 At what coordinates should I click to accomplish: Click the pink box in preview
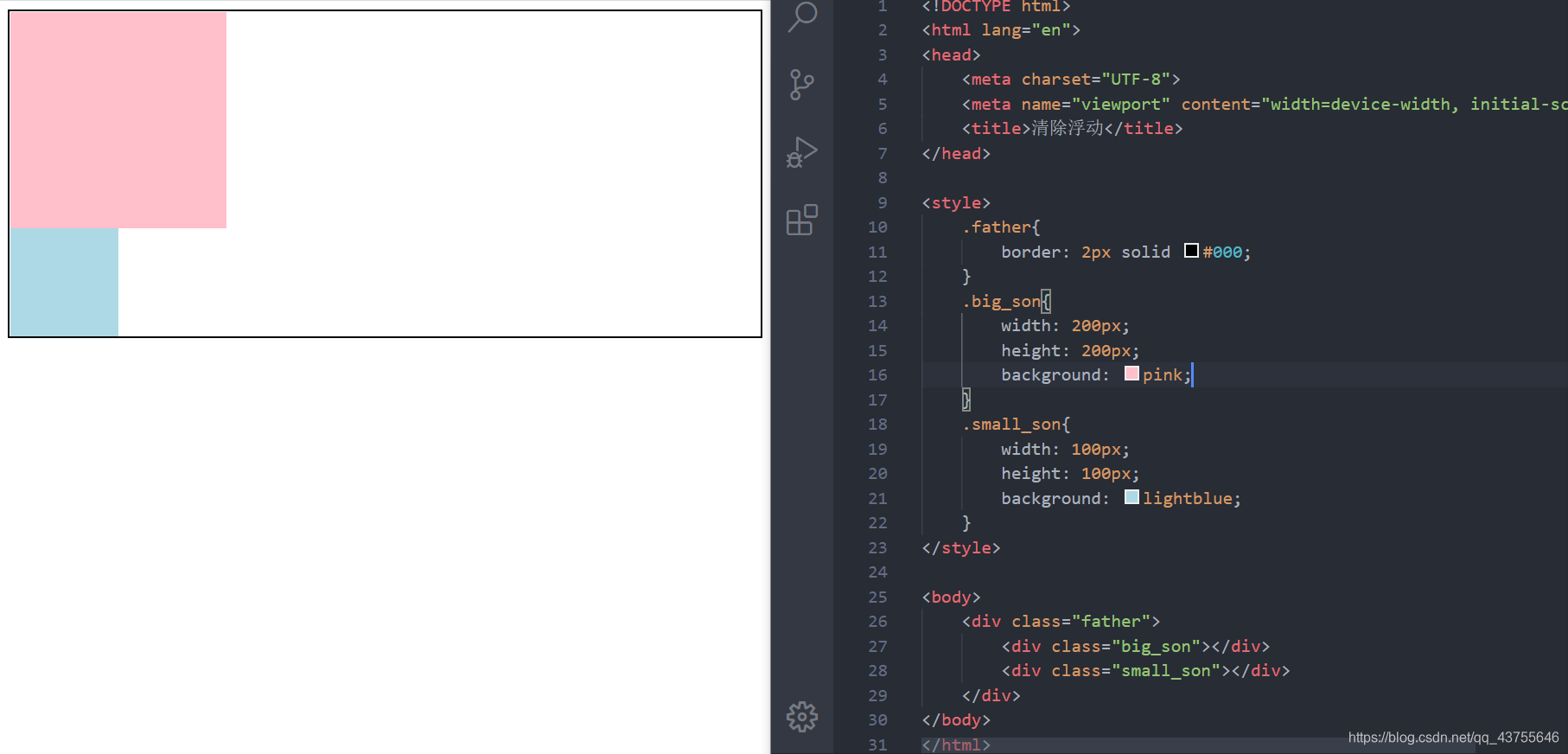[x=118, y=120]
